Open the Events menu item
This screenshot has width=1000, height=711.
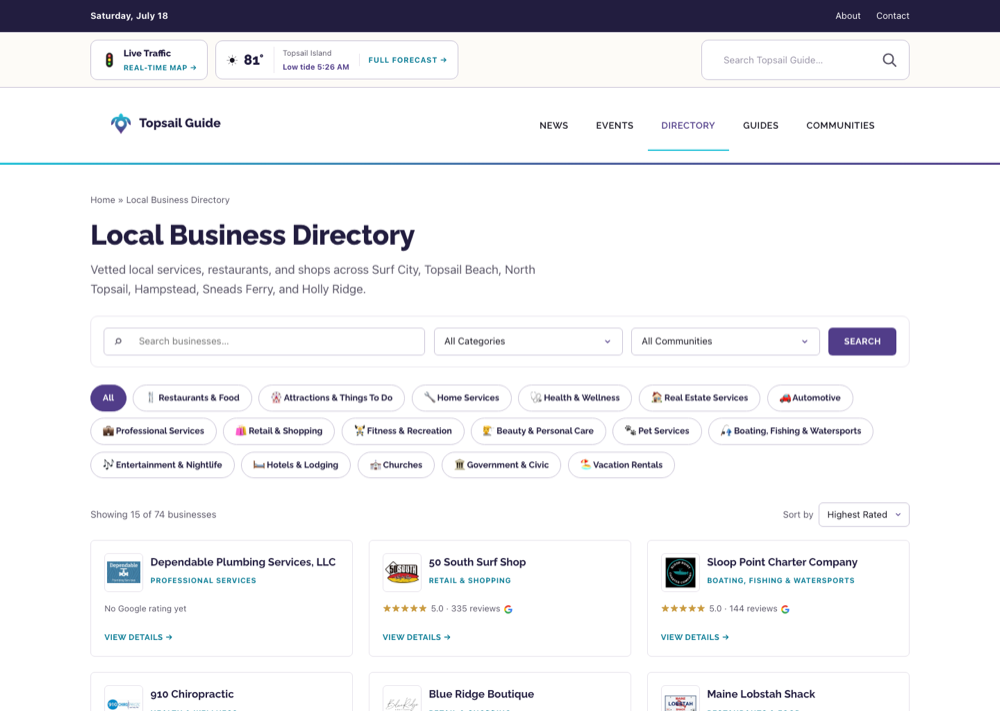[614, 126]
